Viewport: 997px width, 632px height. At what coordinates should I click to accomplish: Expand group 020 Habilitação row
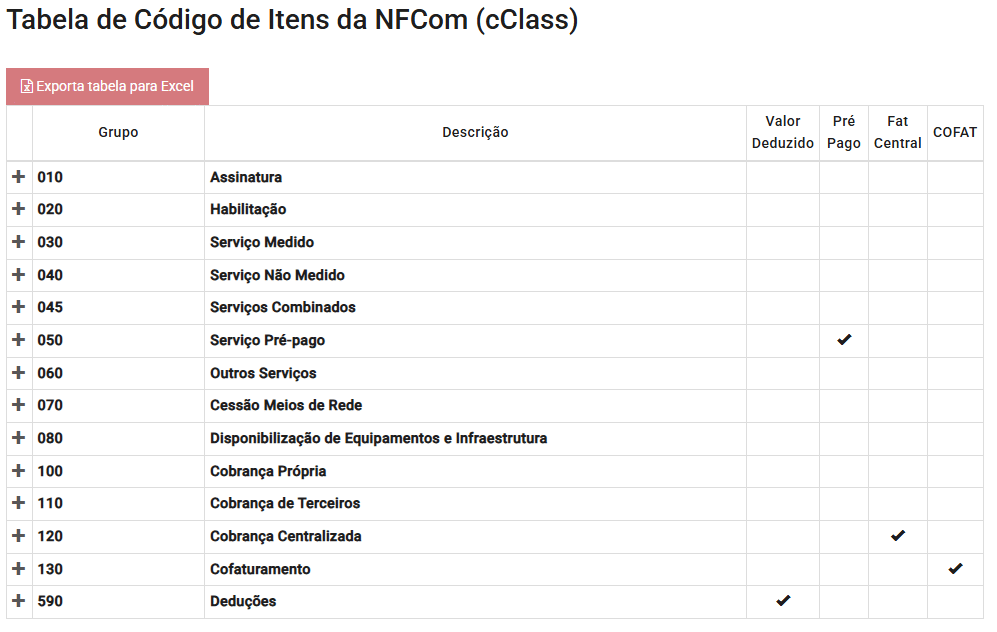[x=18, y=209]
